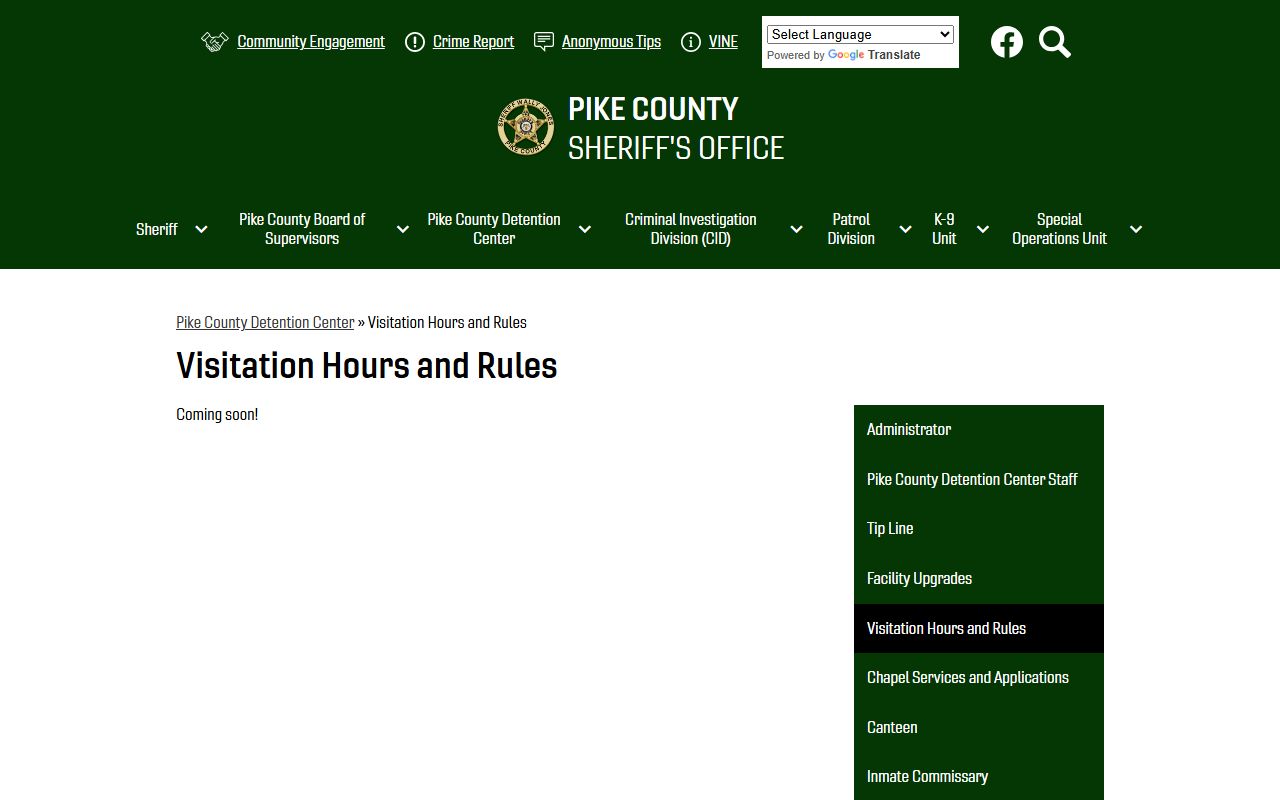The width and height of the screenshot is (1280, 800).
Task: Follow the Anonymous Tips link
Action: [x=611, y=42]
